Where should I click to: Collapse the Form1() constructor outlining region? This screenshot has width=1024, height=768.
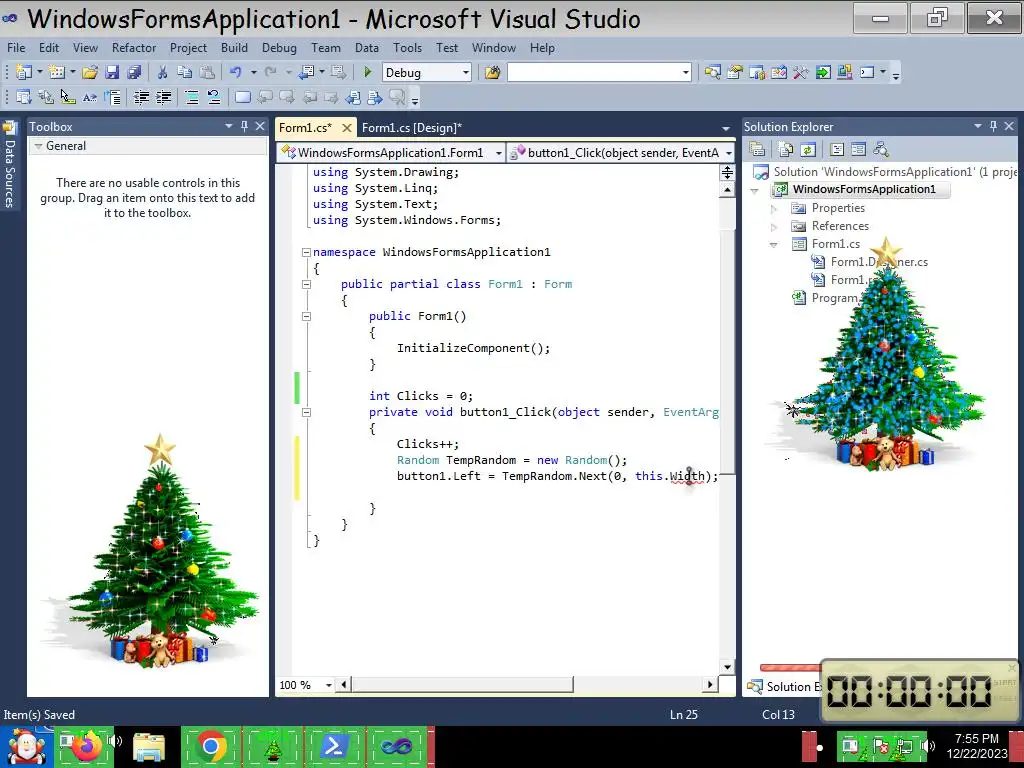[x=306, y=316]
